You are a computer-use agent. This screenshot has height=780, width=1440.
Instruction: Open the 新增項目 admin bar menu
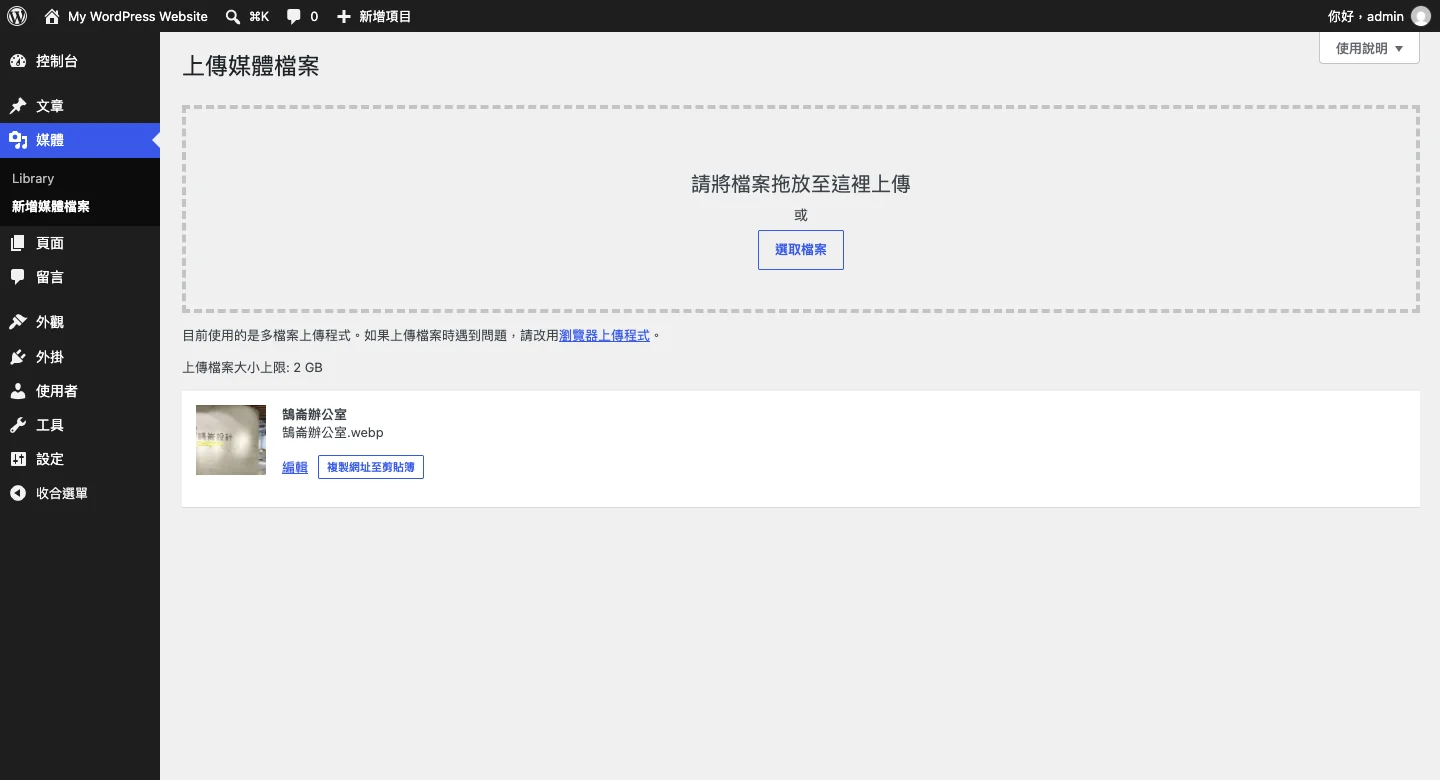(374, 16)
